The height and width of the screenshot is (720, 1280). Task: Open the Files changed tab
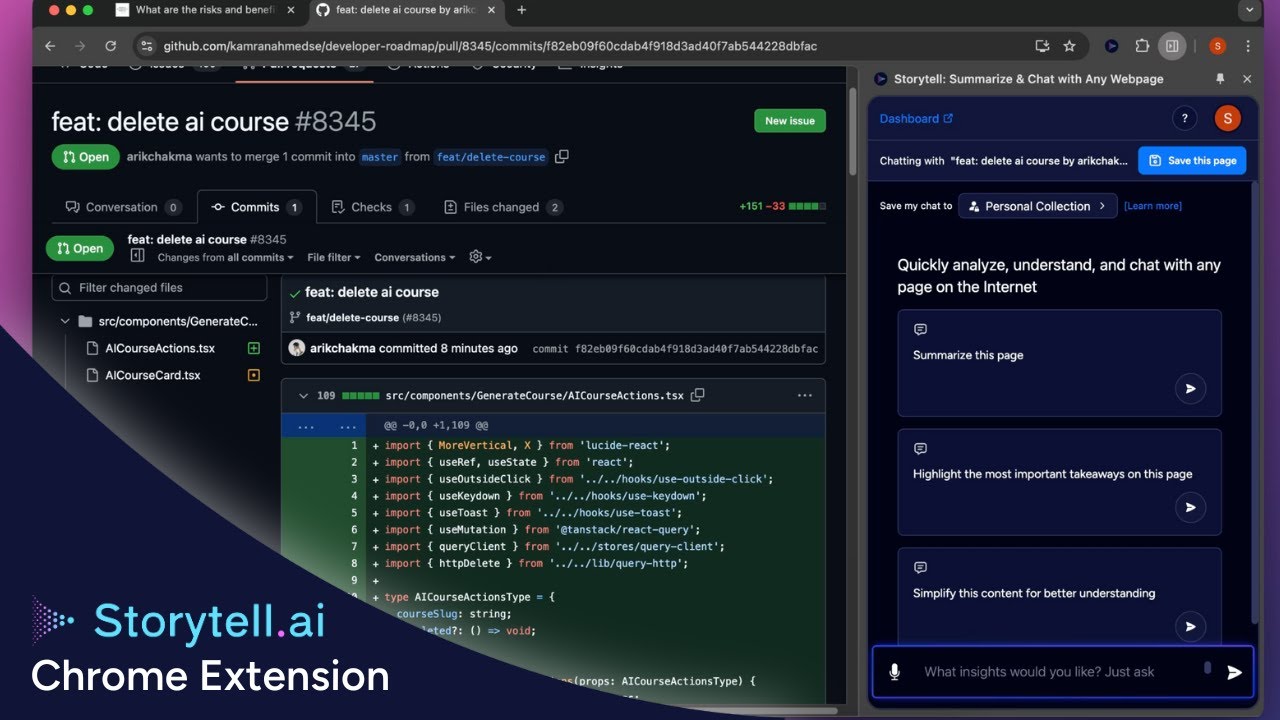point(503,207)
